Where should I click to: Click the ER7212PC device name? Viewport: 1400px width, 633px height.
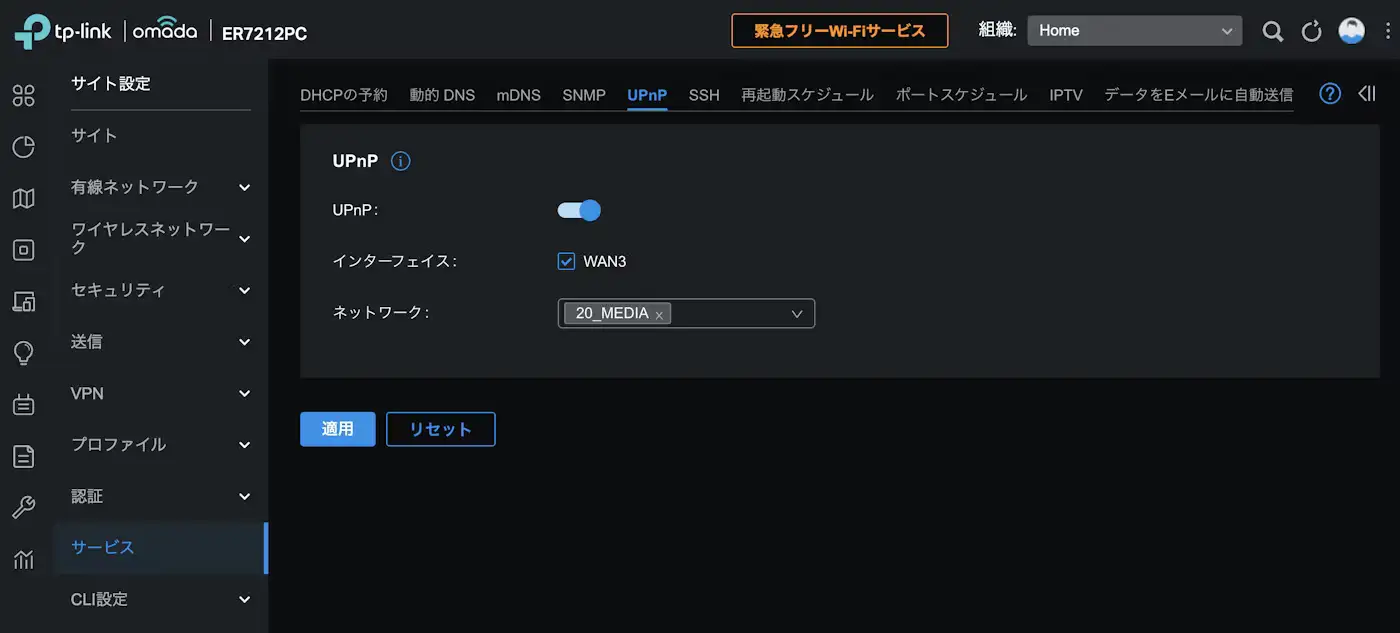[264, 34]
